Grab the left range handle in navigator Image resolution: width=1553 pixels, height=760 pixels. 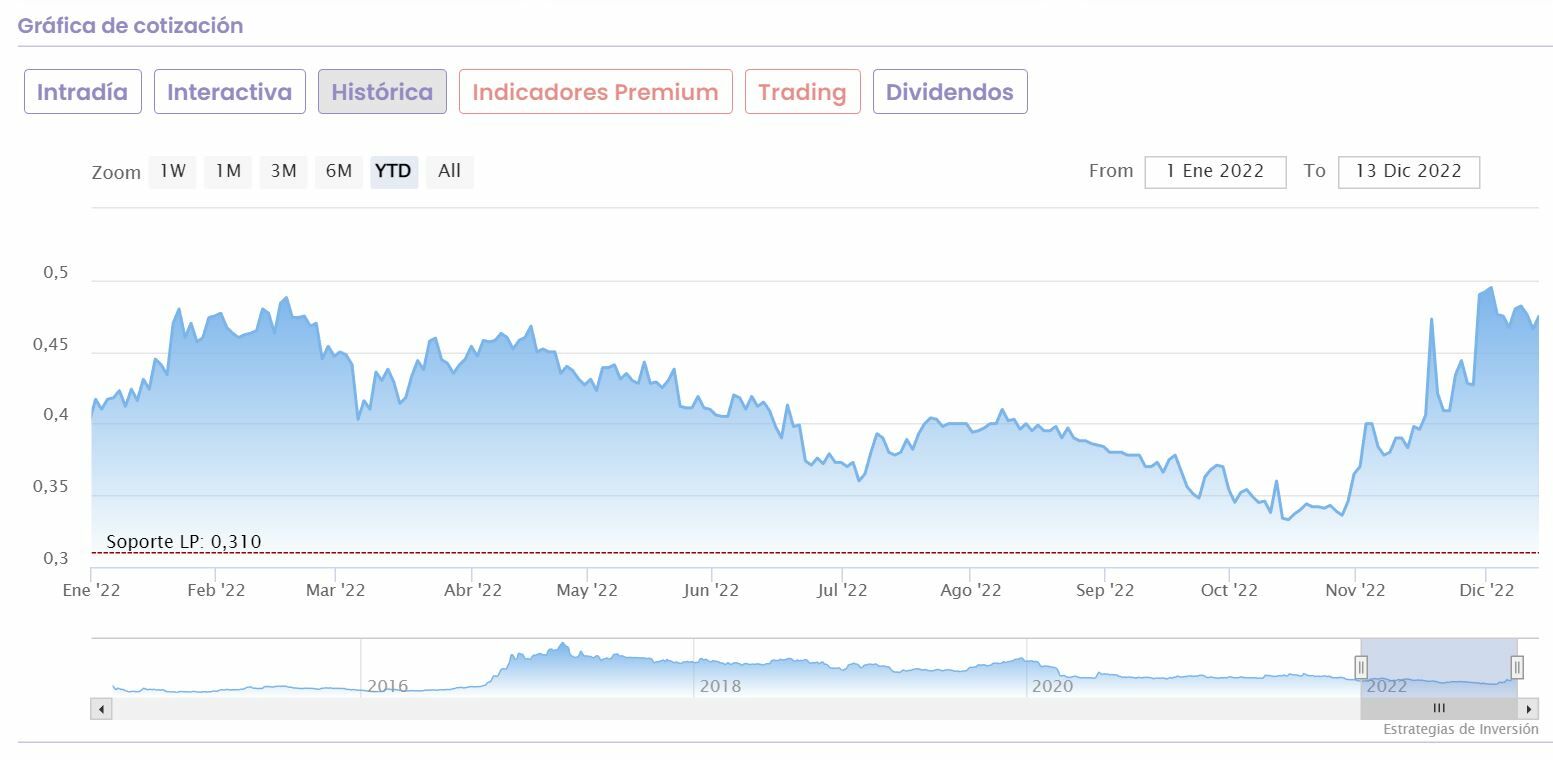[1361, 667]
